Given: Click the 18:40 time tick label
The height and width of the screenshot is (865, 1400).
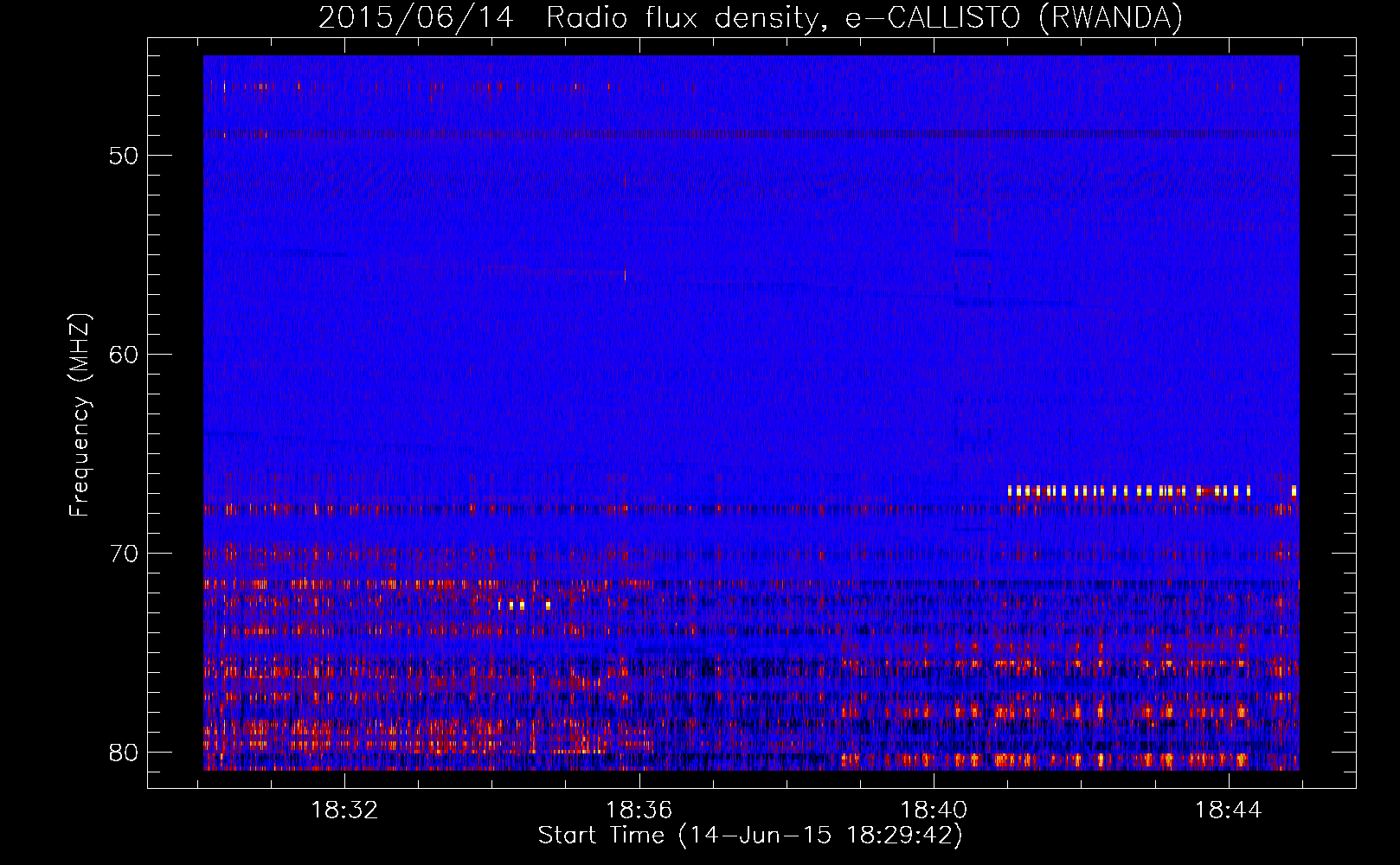Looking at the screenshot, I should click(x=934, y=811).
